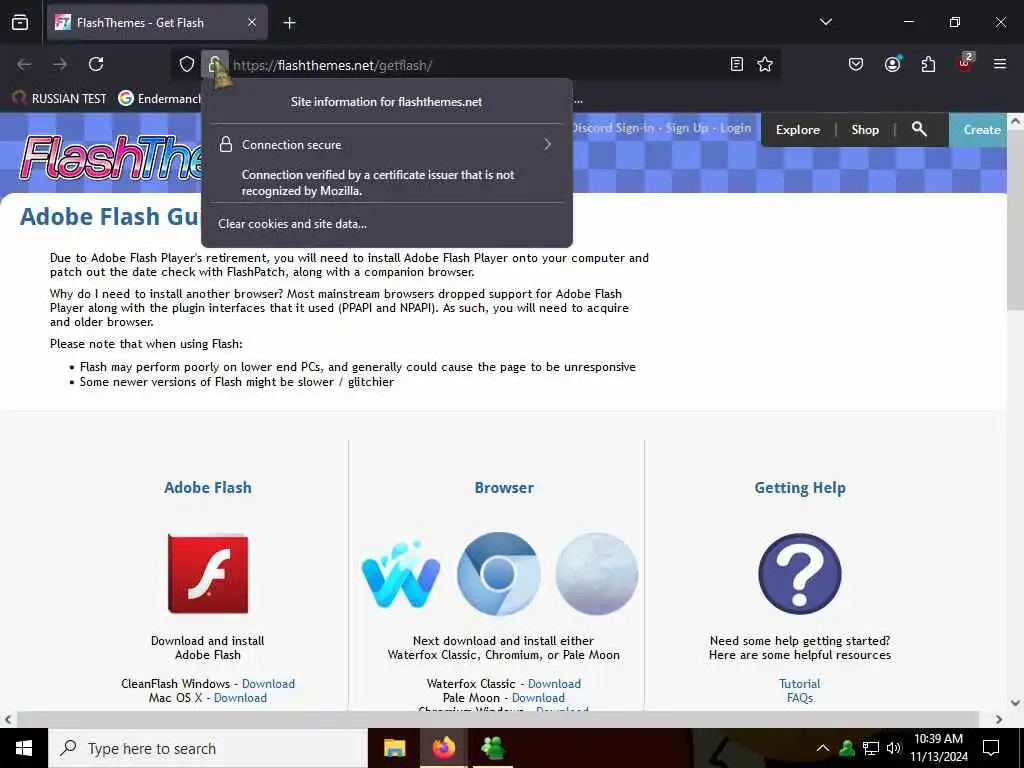Click horizontal scrollbar right arrow

point(999,719)
